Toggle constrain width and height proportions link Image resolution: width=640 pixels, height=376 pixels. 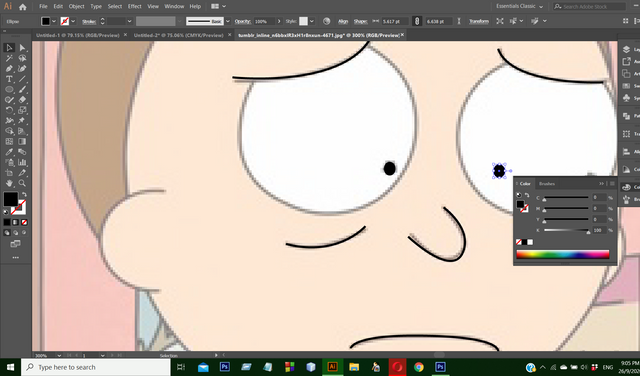pos(417,21)
